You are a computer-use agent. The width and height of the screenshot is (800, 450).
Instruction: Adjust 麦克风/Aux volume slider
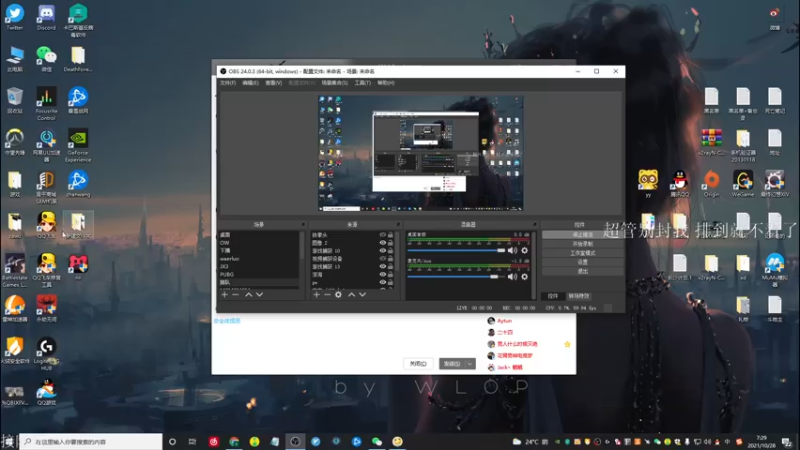pyautogui.click(x=456, y=277)
